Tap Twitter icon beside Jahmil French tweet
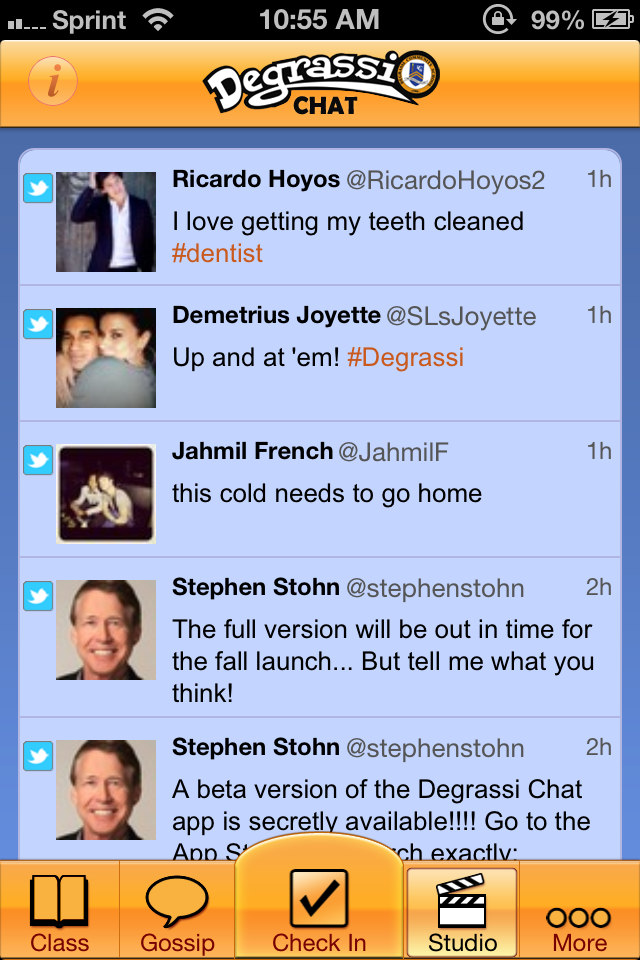The width and height of the screenshot is (640, 960). [x=38, y=460]
